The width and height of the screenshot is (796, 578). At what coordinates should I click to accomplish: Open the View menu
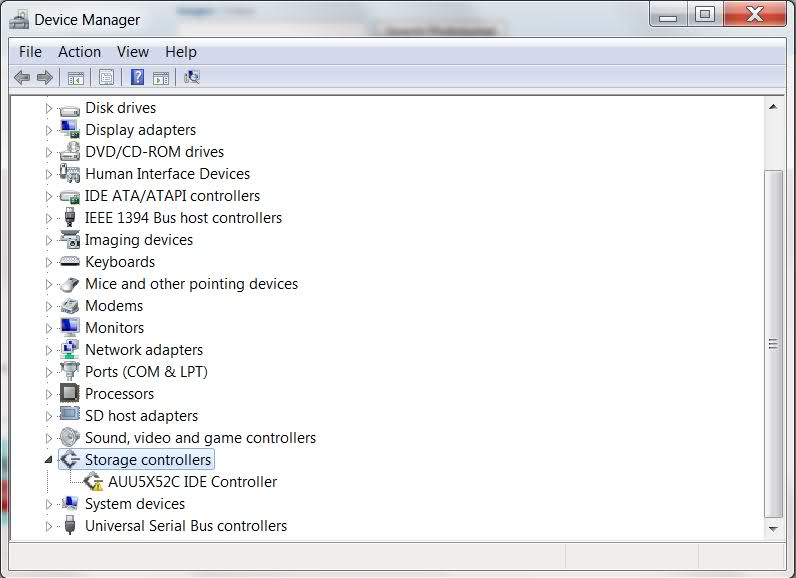tap(132, 52)
